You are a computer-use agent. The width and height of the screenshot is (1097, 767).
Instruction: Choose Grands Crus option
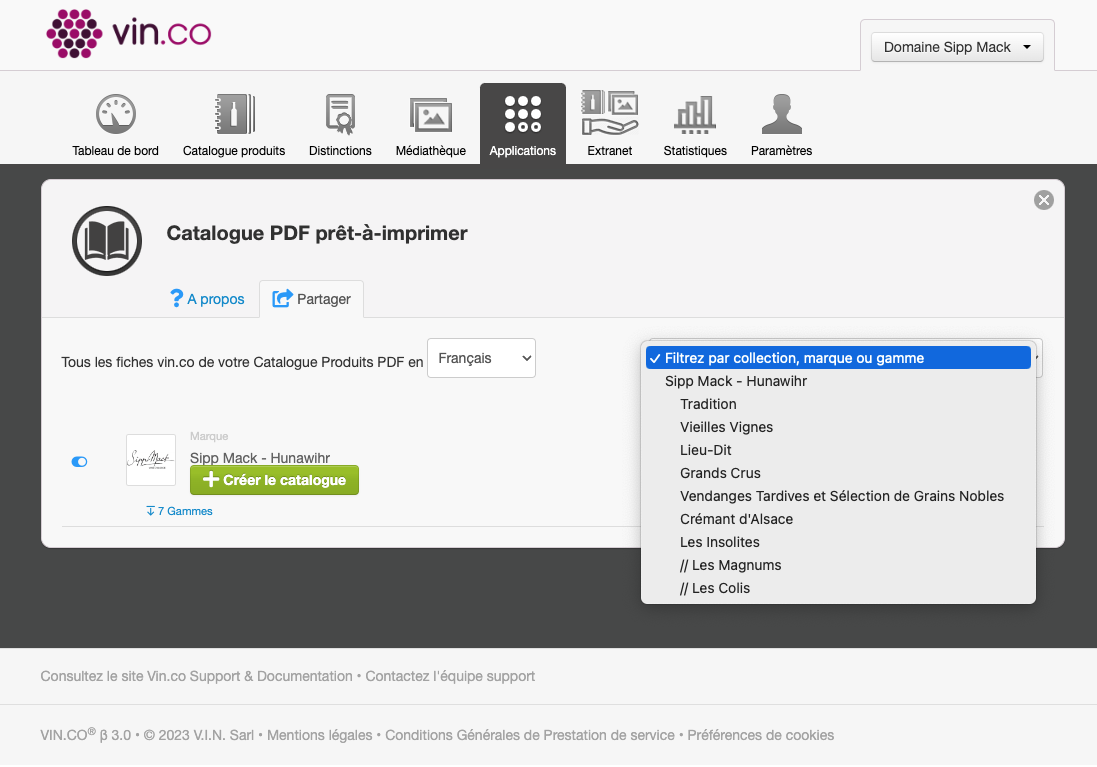pos(838,474)
